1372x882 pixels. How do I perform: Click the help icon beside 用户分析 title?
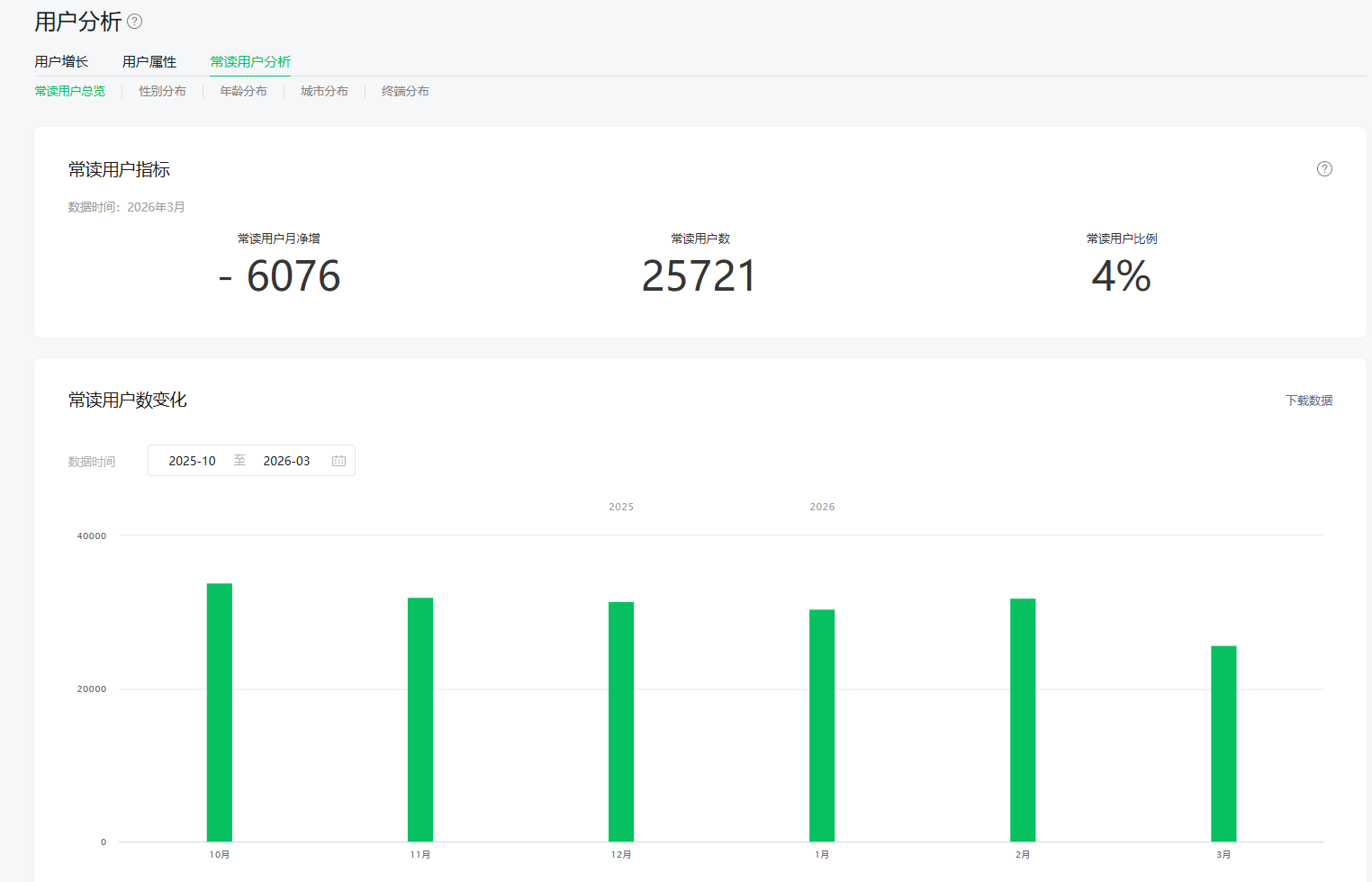coord(134,22)
